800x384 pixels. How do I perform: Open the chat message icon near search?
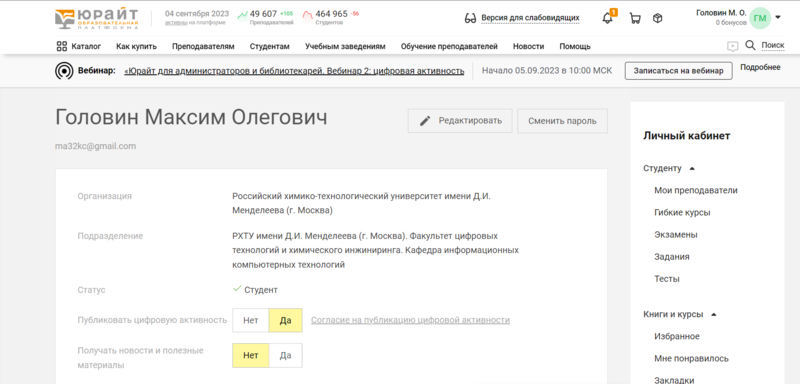click(x=733, y=46)
